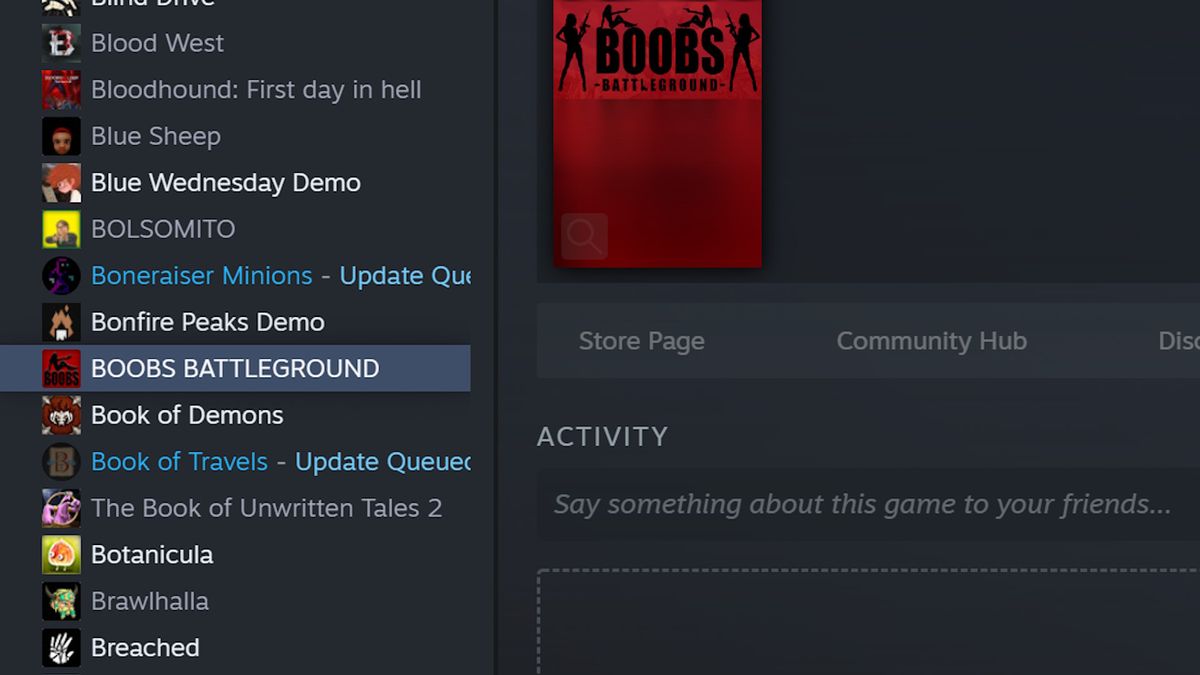Select Breached in the library list
Screen dimensions: 1200x675
(x=235, y=648)
